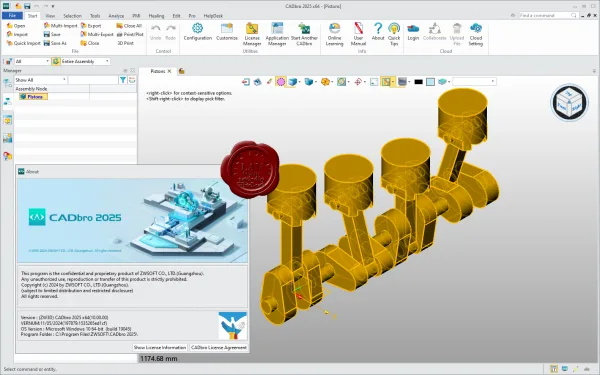Screen dimensions: 600x375
Task: Click the Save icon in quick access bar
Action: click(27, 6)
